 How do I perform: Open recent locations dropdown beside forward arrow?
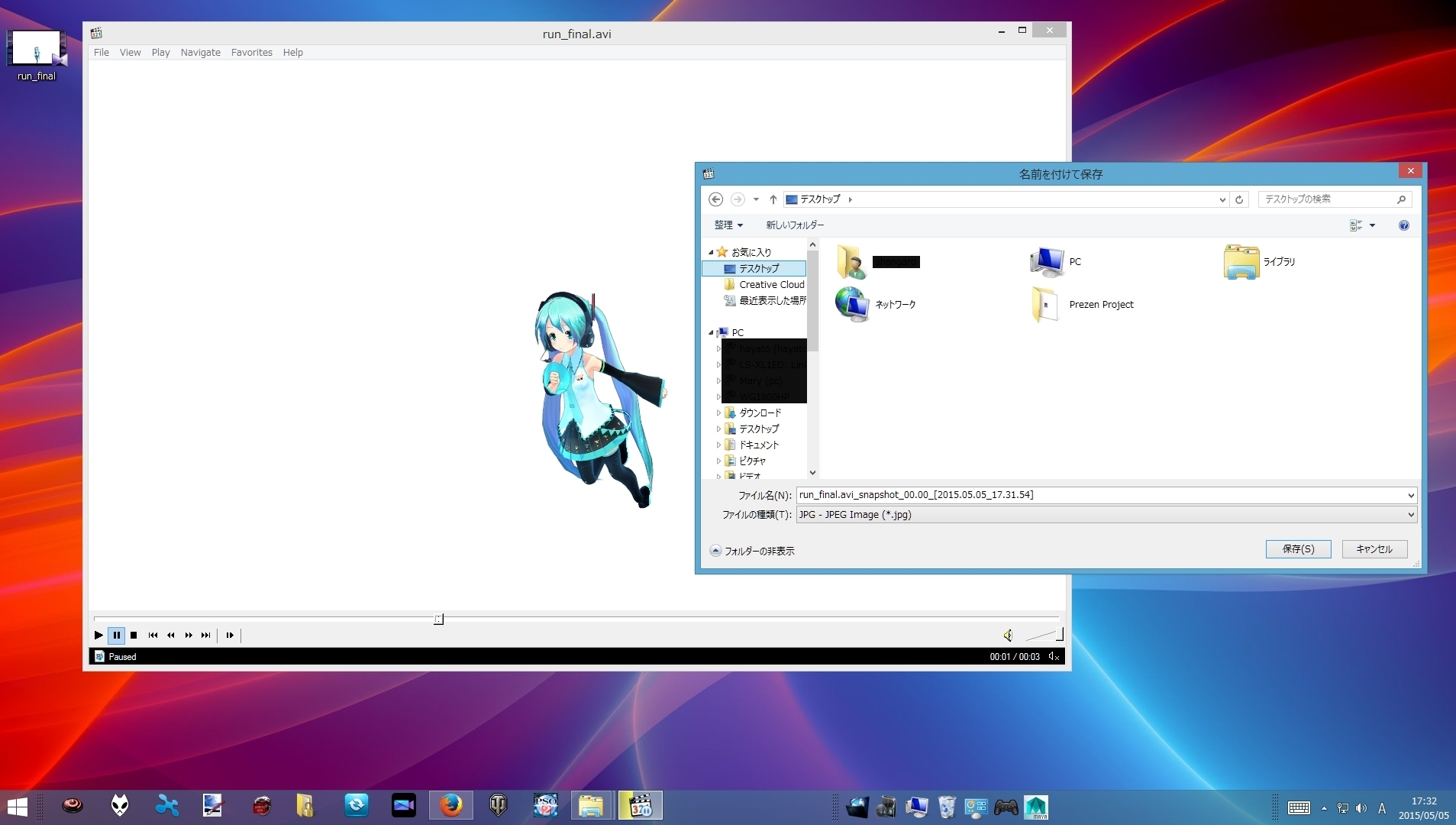point(756,199)
